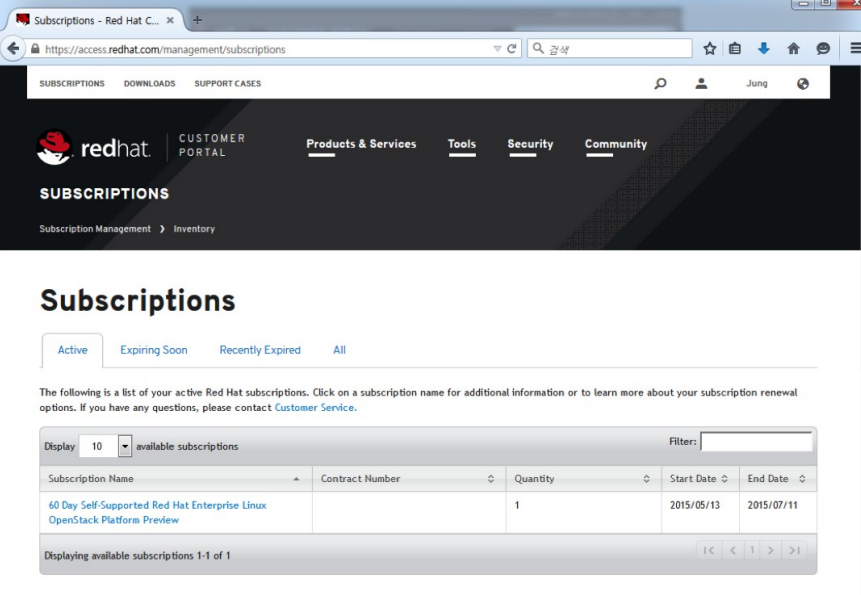861x595 pixels.
Task: Click the user account person icon
Action: click(x=701, y=83)
